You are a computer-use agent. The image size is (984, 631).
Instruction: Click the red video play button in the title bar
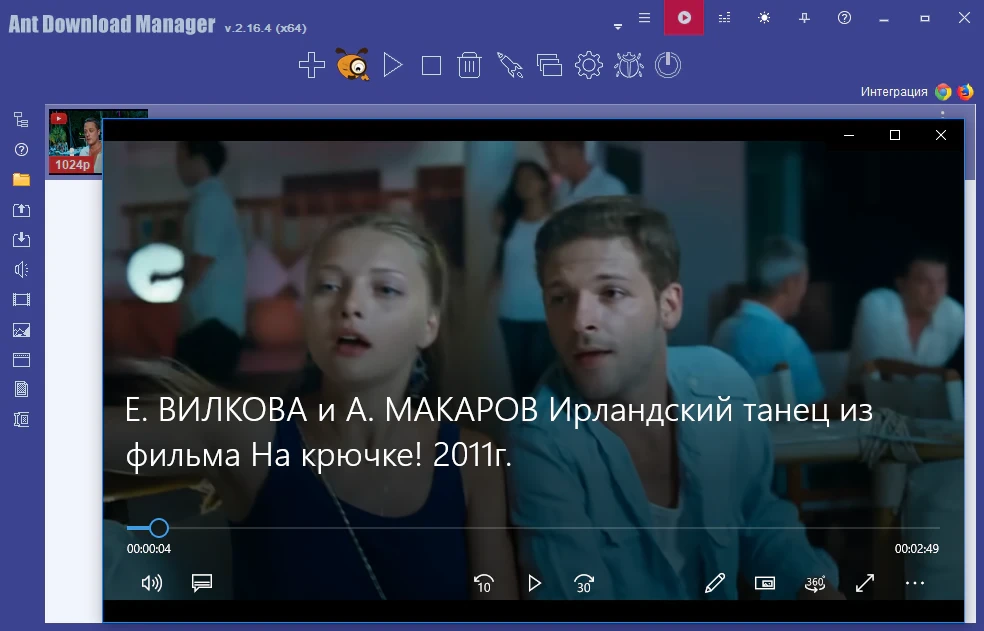pos(684,18)
